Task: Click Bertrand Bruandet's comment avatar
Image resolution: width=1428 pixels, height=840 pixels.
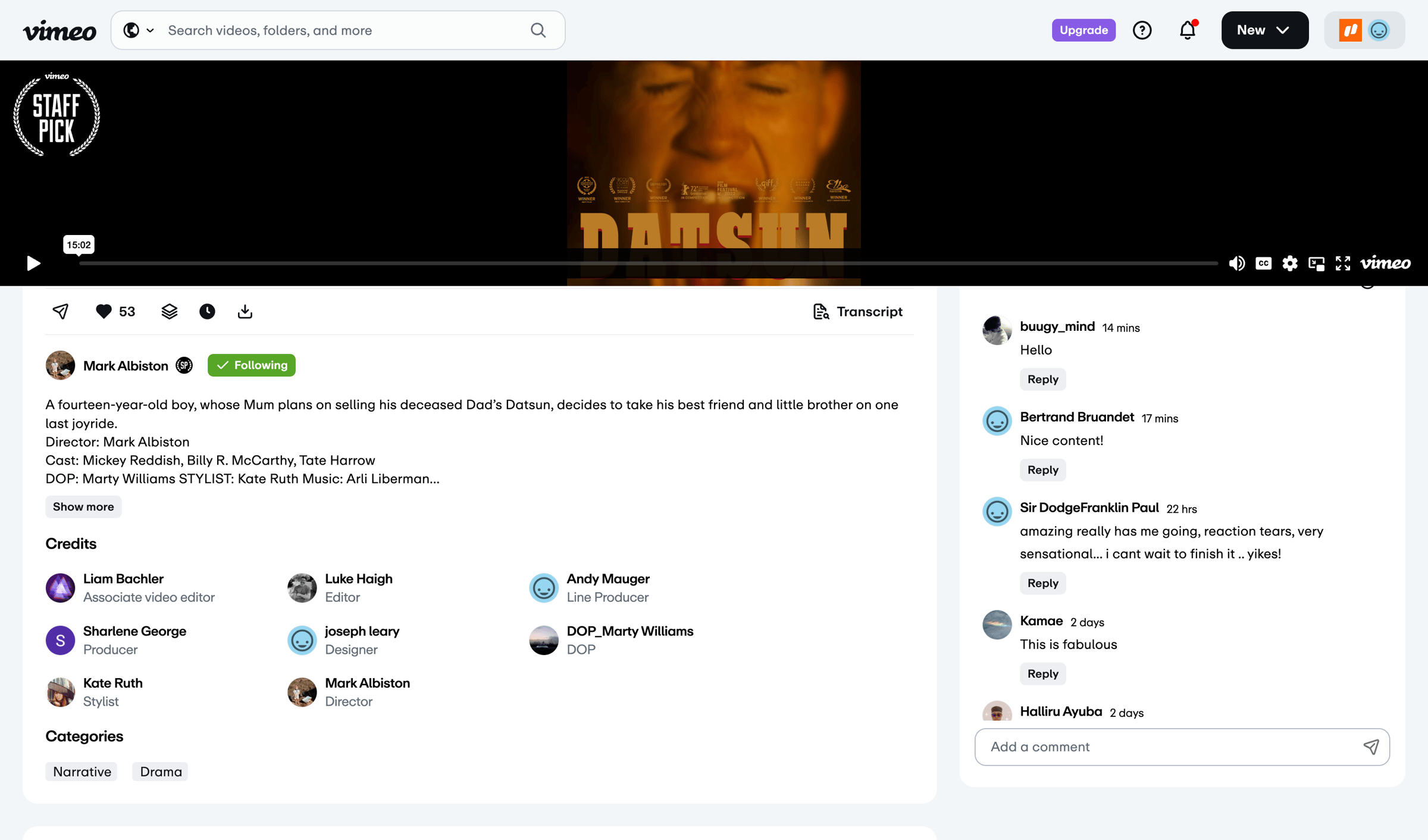Action: (997, 421)
